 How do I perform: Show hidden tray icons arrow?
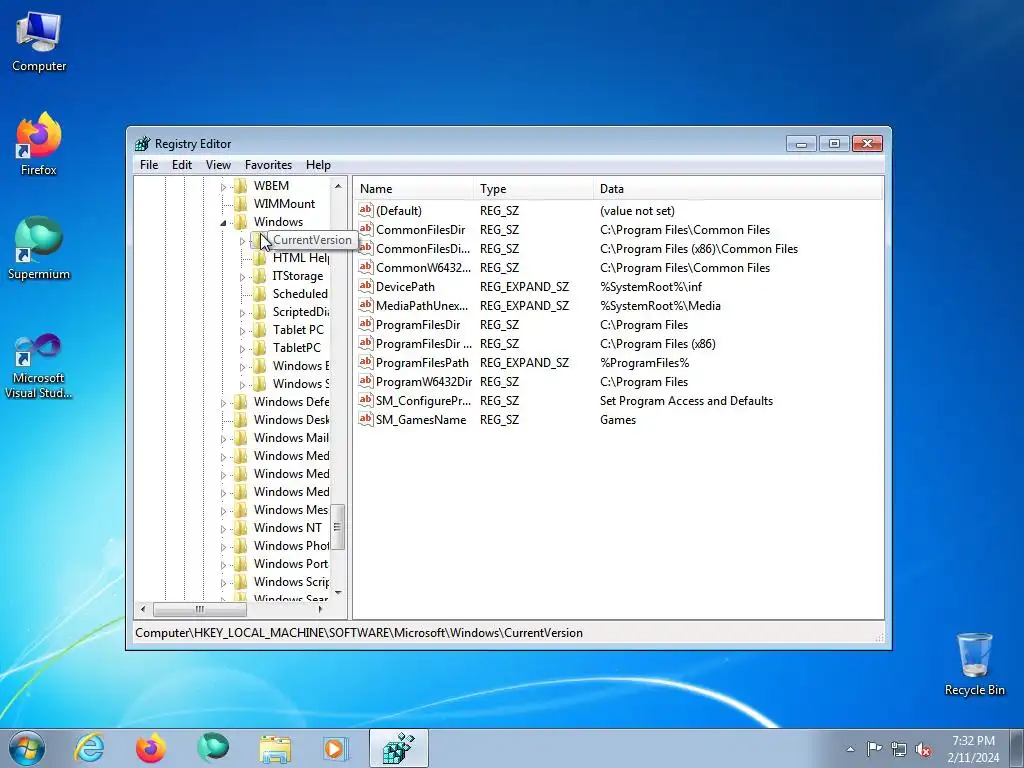850,749
